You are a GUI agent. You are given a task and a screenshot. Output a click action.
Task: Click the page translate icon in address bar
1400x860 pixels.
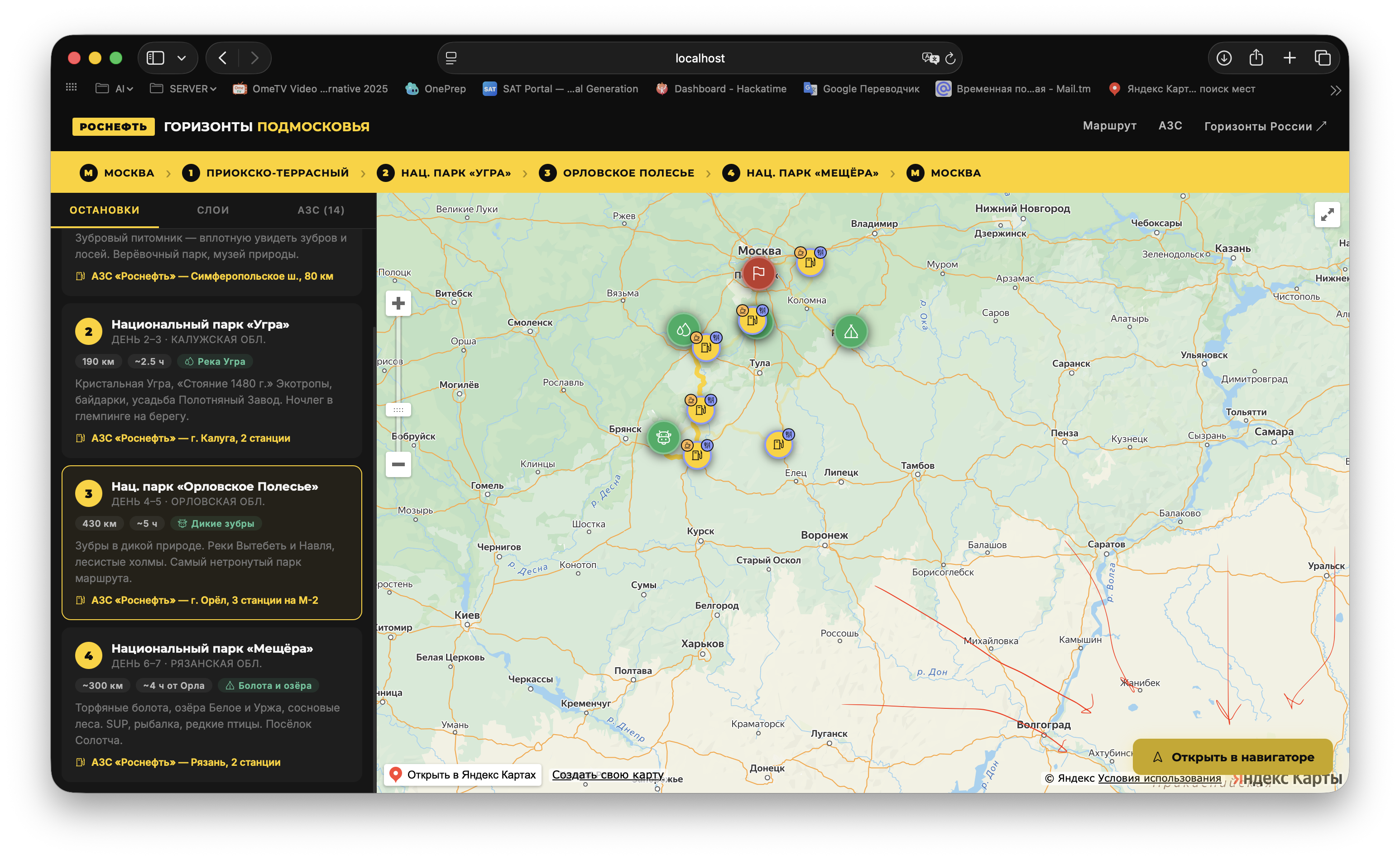pyautogui.click(x=930, y=58)
